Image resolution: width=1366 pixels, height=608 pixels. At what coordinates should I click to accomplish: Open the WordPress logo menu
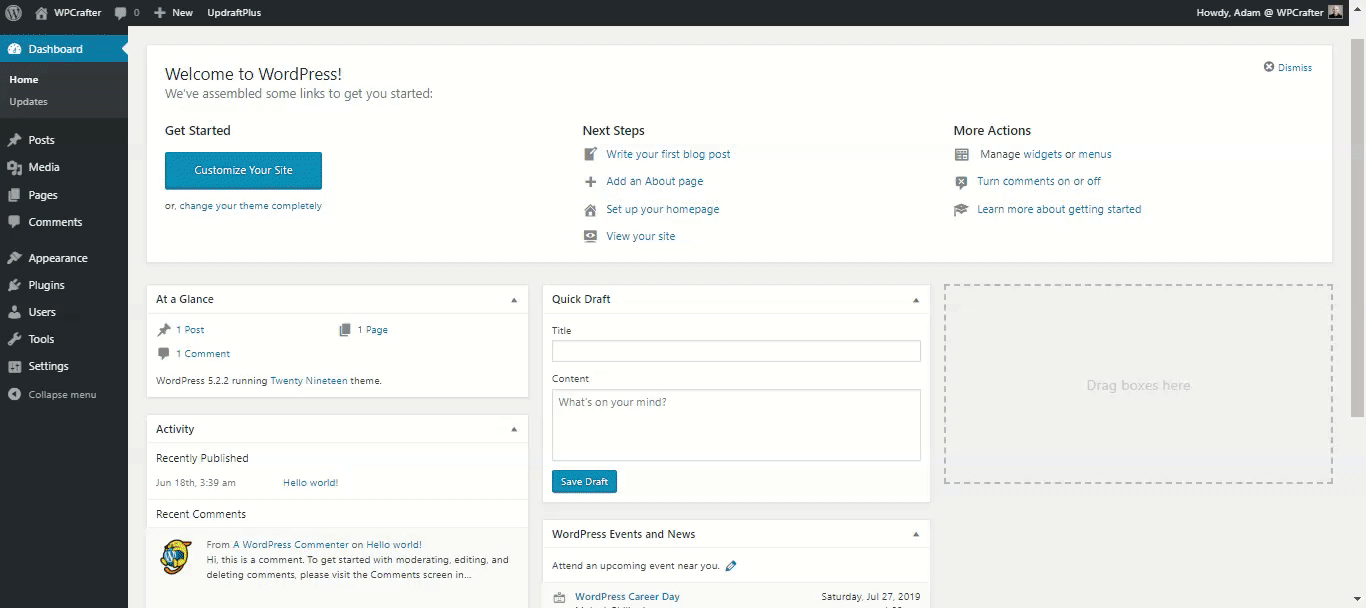[14, 13]
